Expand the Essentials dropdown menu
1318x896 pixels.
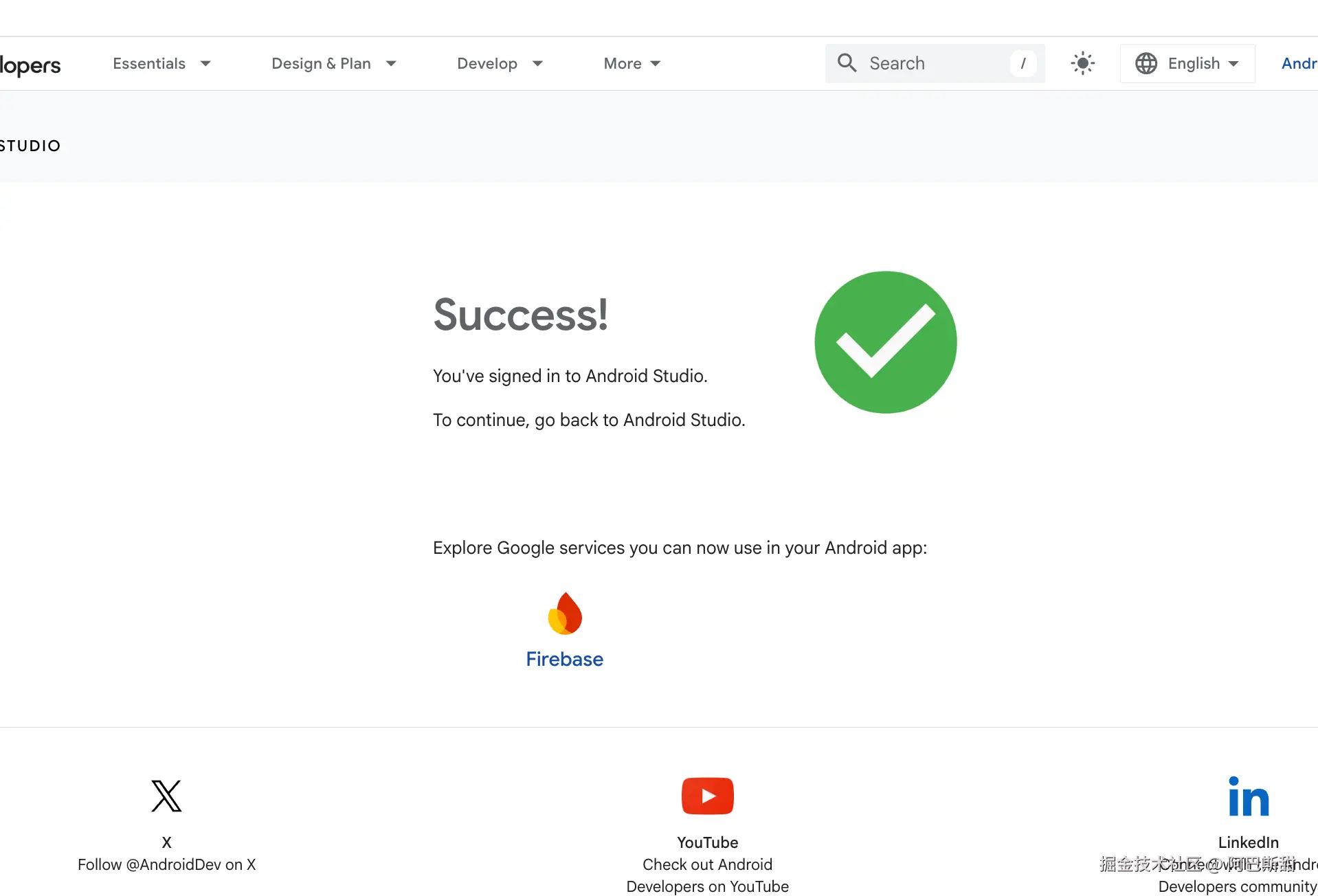(x=161, y=63)
